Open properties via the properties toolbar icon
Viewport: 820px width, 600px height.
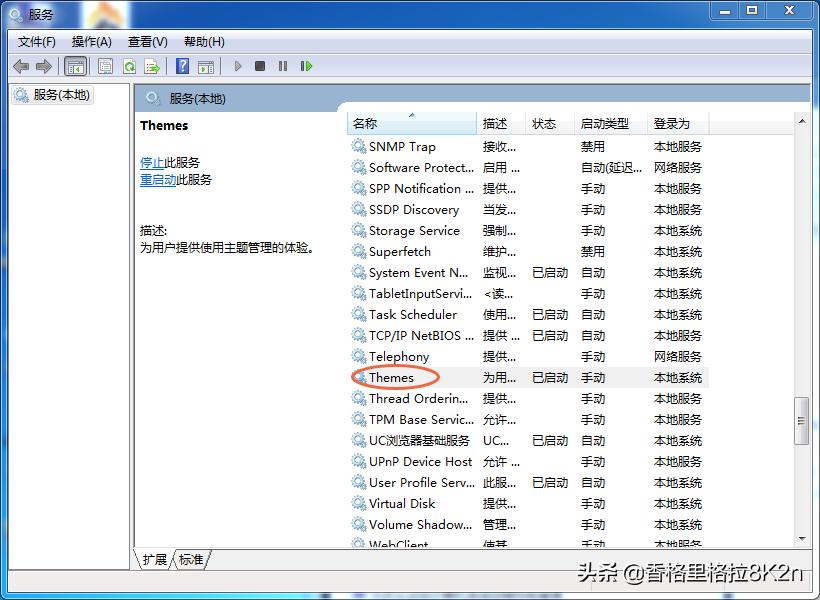105,66
